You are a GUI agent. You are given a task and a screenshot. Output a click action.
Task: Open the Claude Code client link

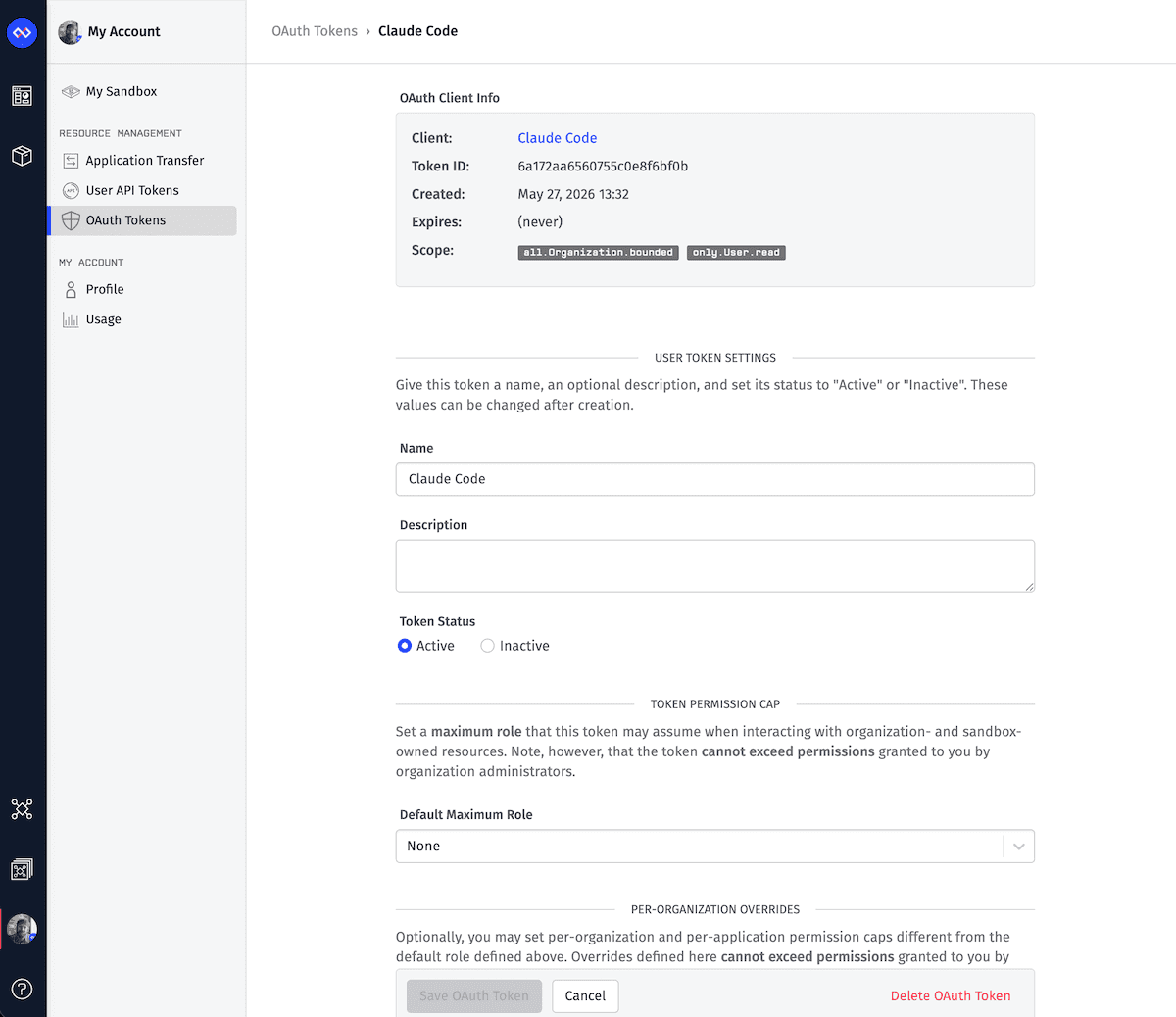point(558,138)
